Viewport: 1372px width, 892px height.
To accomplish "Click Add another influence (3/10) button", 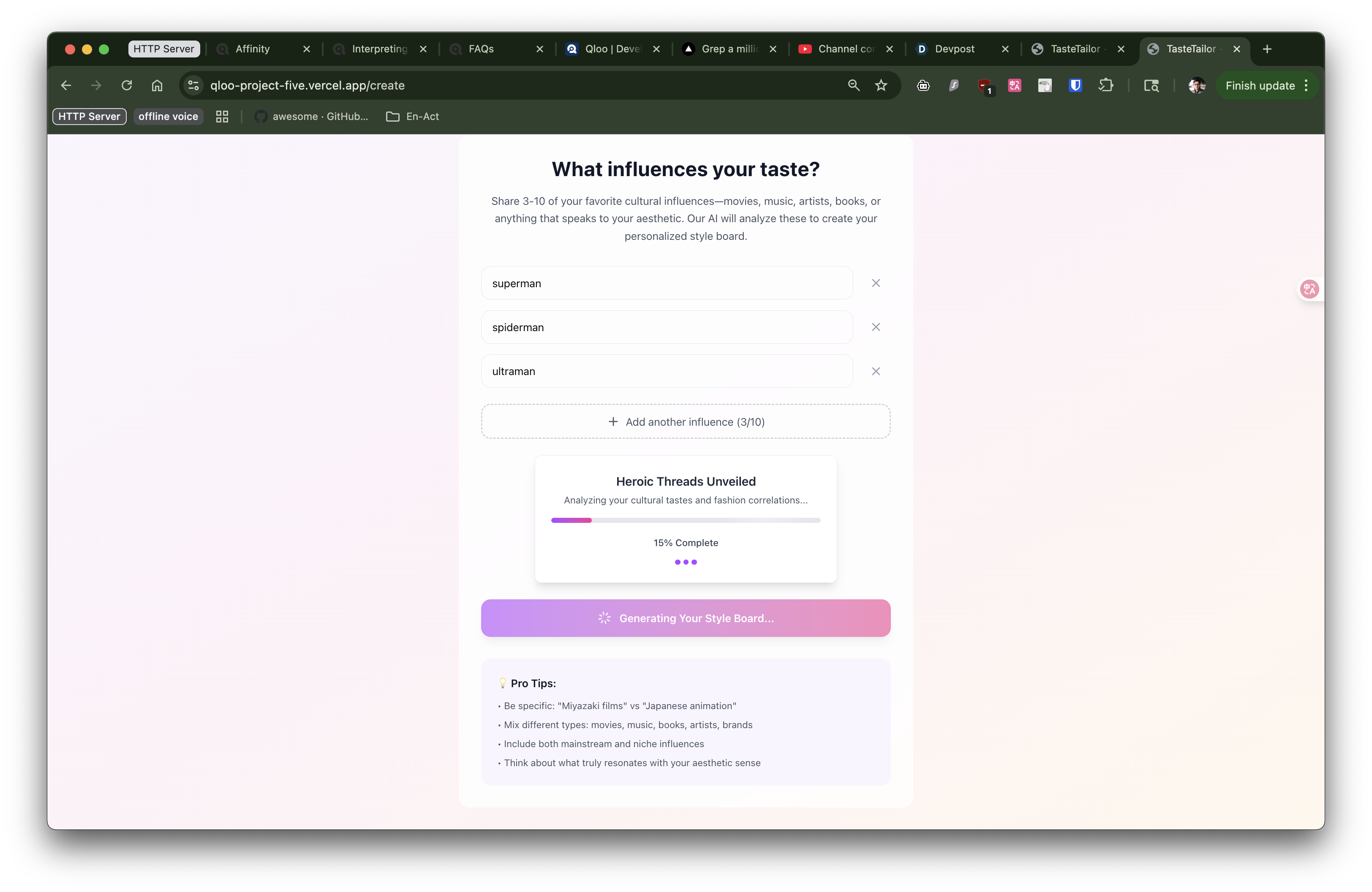I will (686, 422).
